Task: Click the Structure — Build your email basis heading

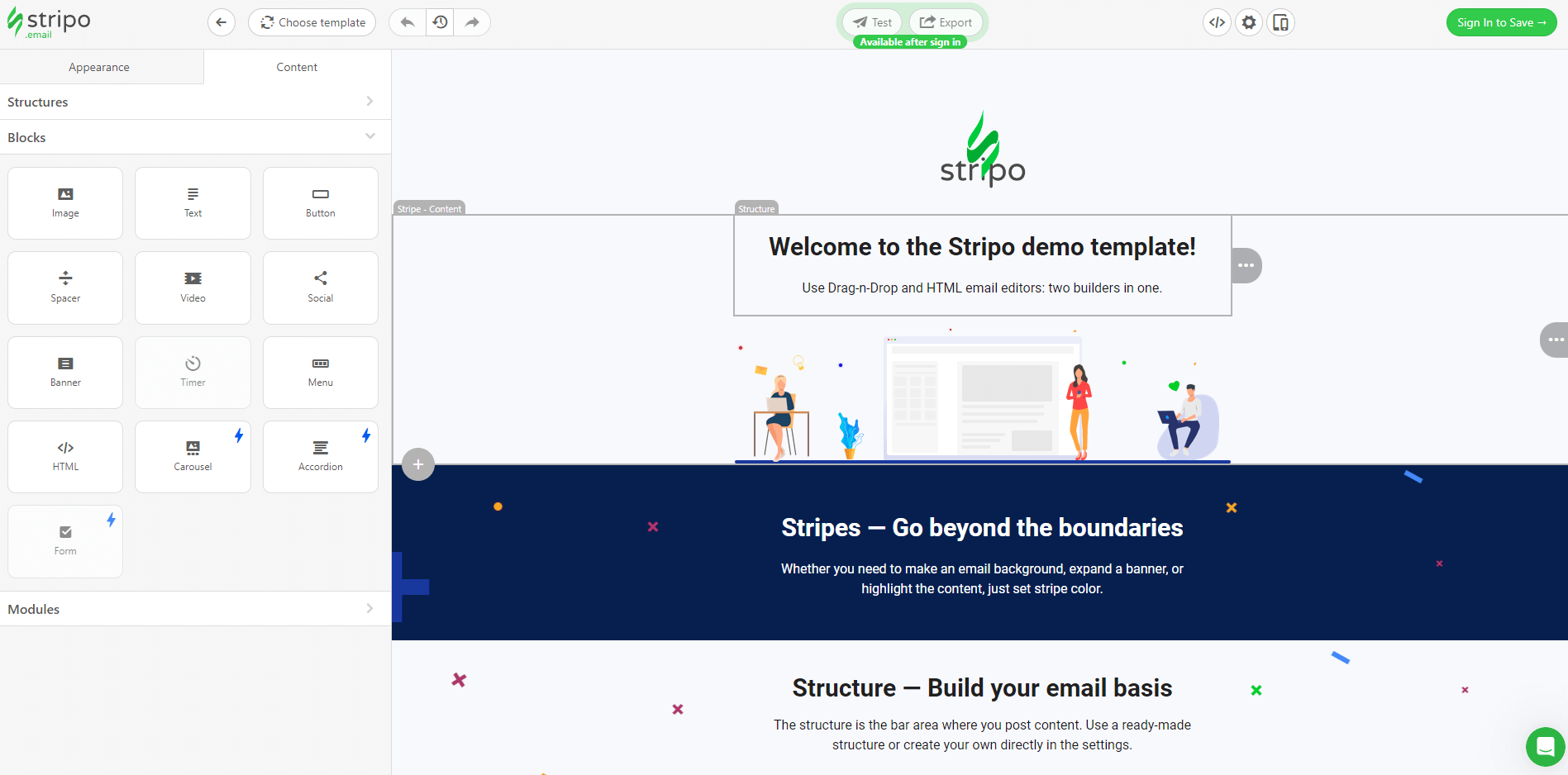Action: click(x=982, y=687)
